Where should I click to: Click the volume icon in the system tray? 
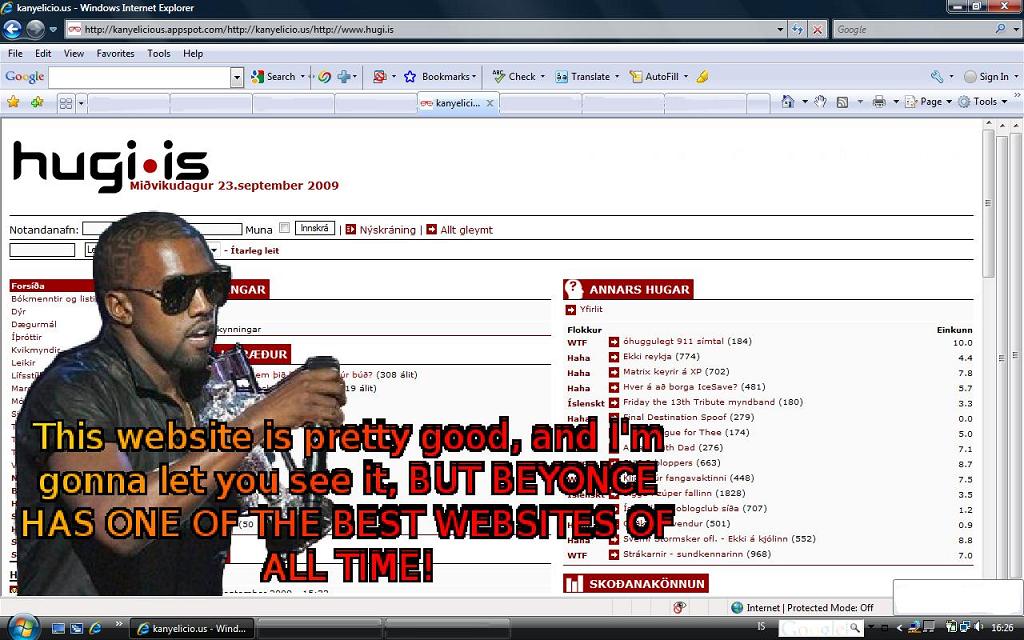pyautogui.click(x=978, y=628)
